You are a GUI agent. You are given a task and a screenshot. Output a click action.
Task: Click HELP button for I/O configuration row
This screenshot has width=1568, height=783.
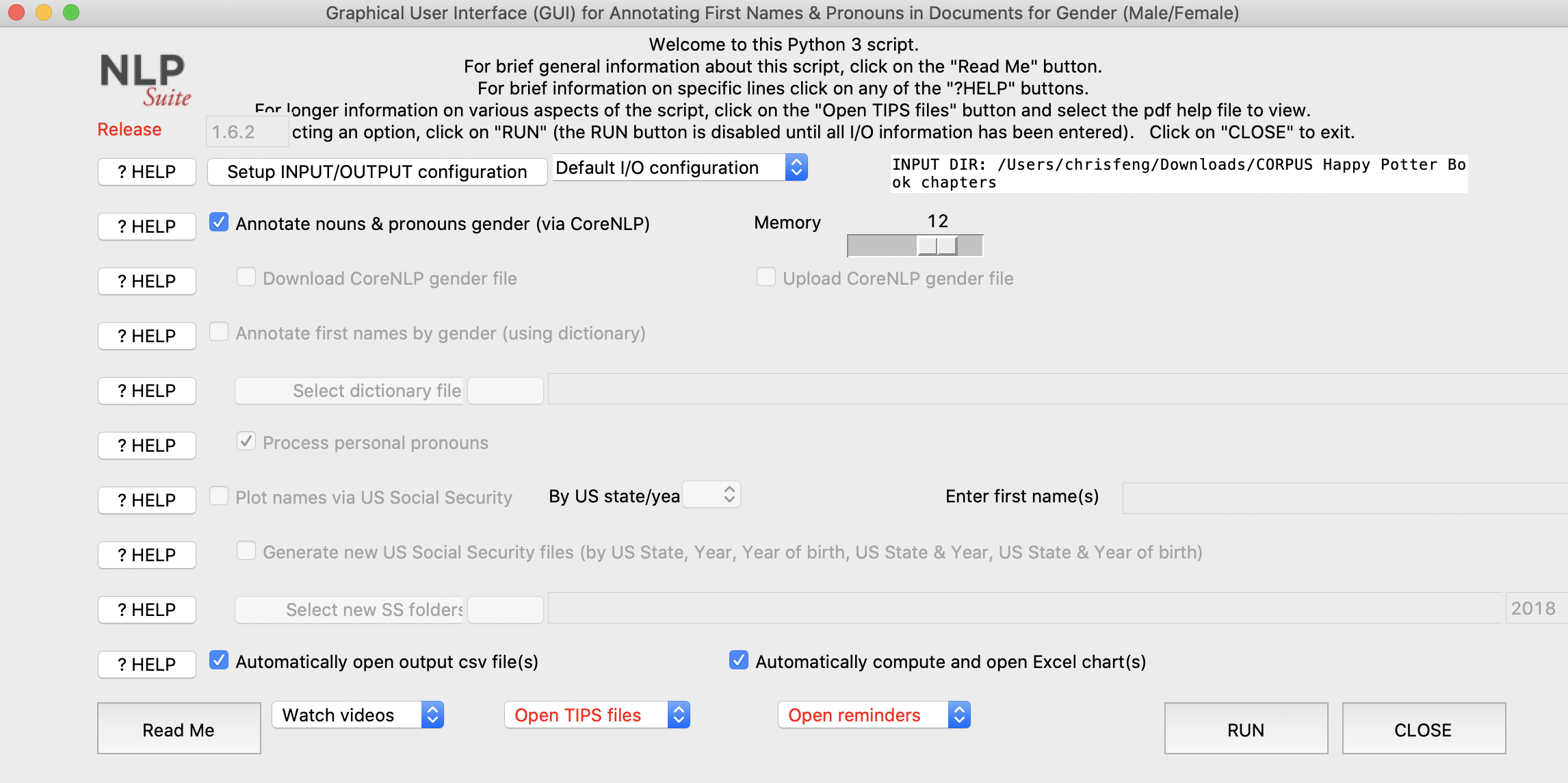(147, 172)
